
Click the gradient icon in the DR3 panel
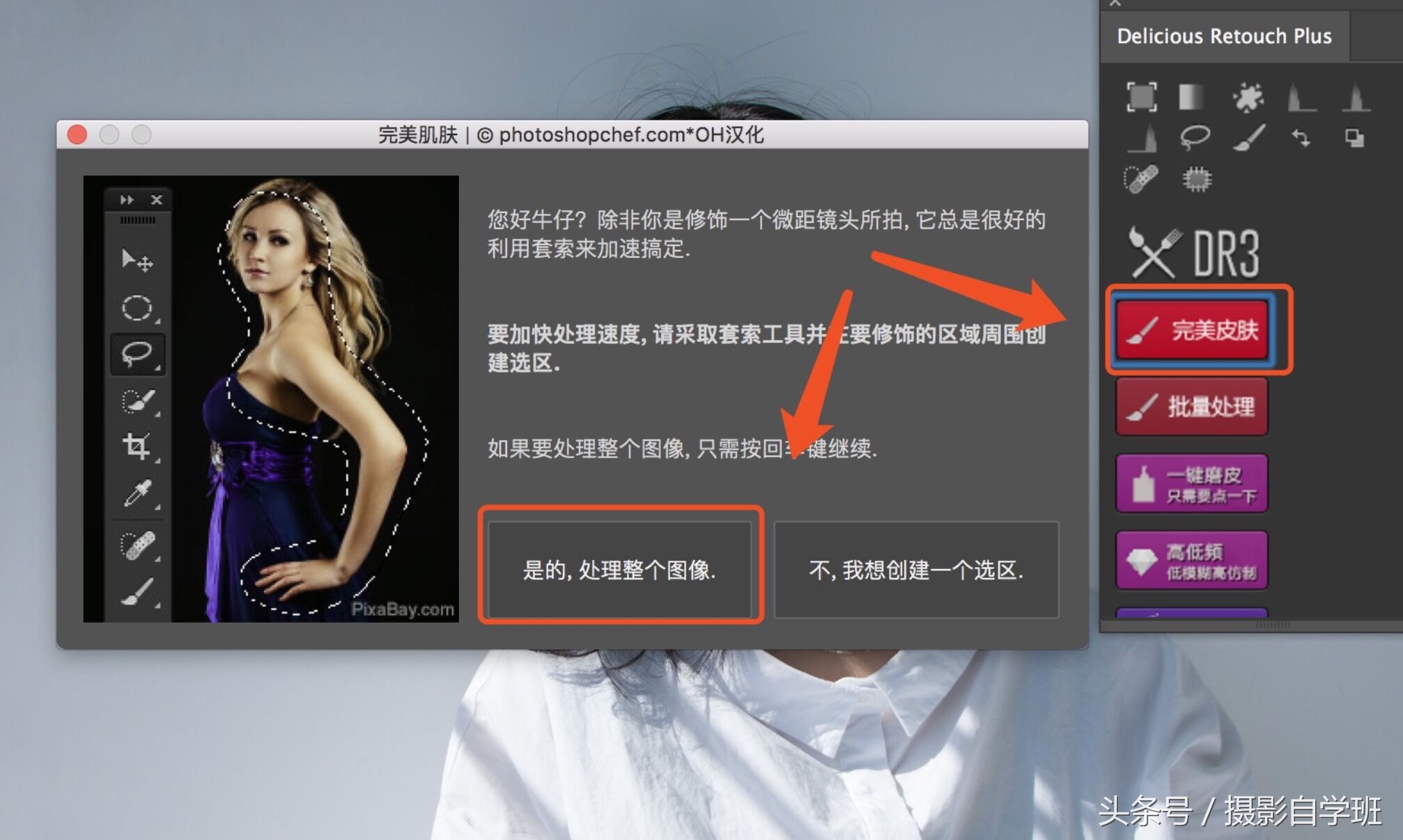click(1192, 98)
